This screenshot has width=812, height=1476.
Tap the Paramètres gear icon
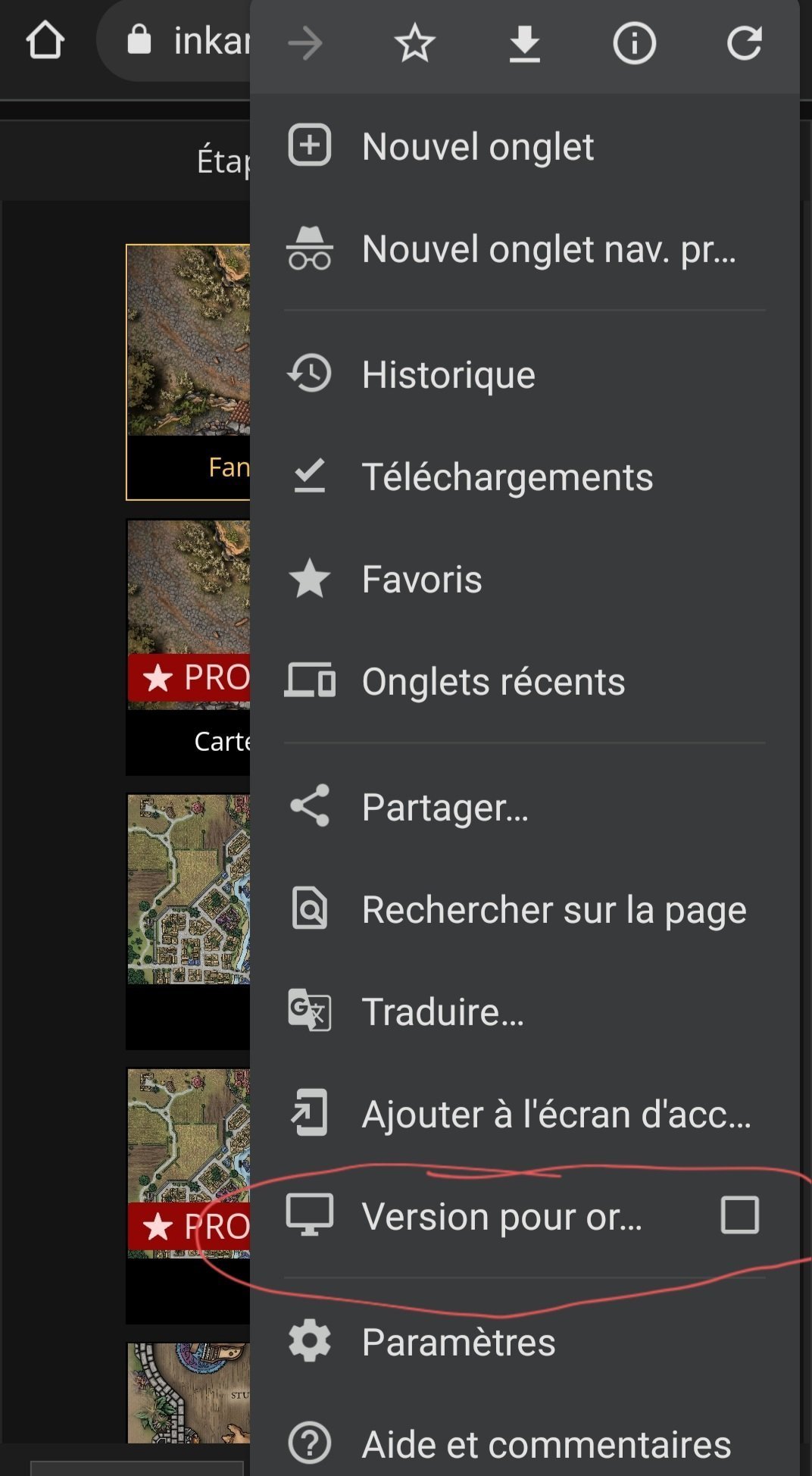[310, 1342]
